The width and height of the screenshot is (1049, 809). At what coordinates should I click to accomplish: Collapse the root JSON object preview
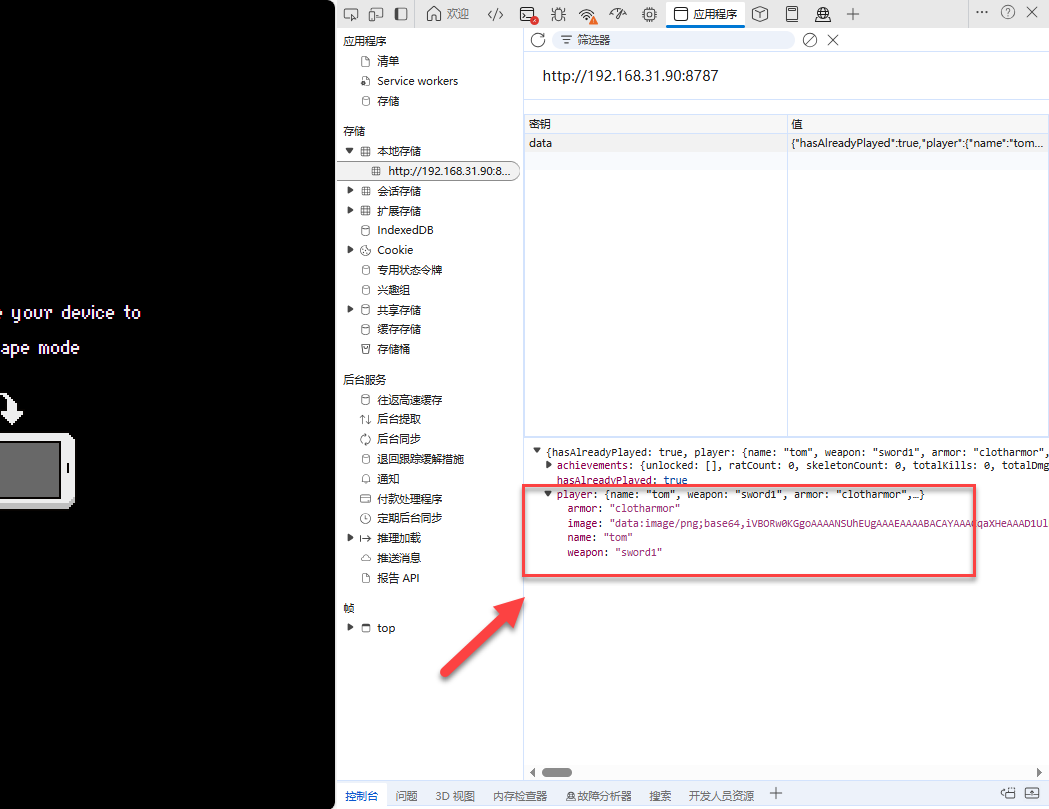[x=537, y=451]
